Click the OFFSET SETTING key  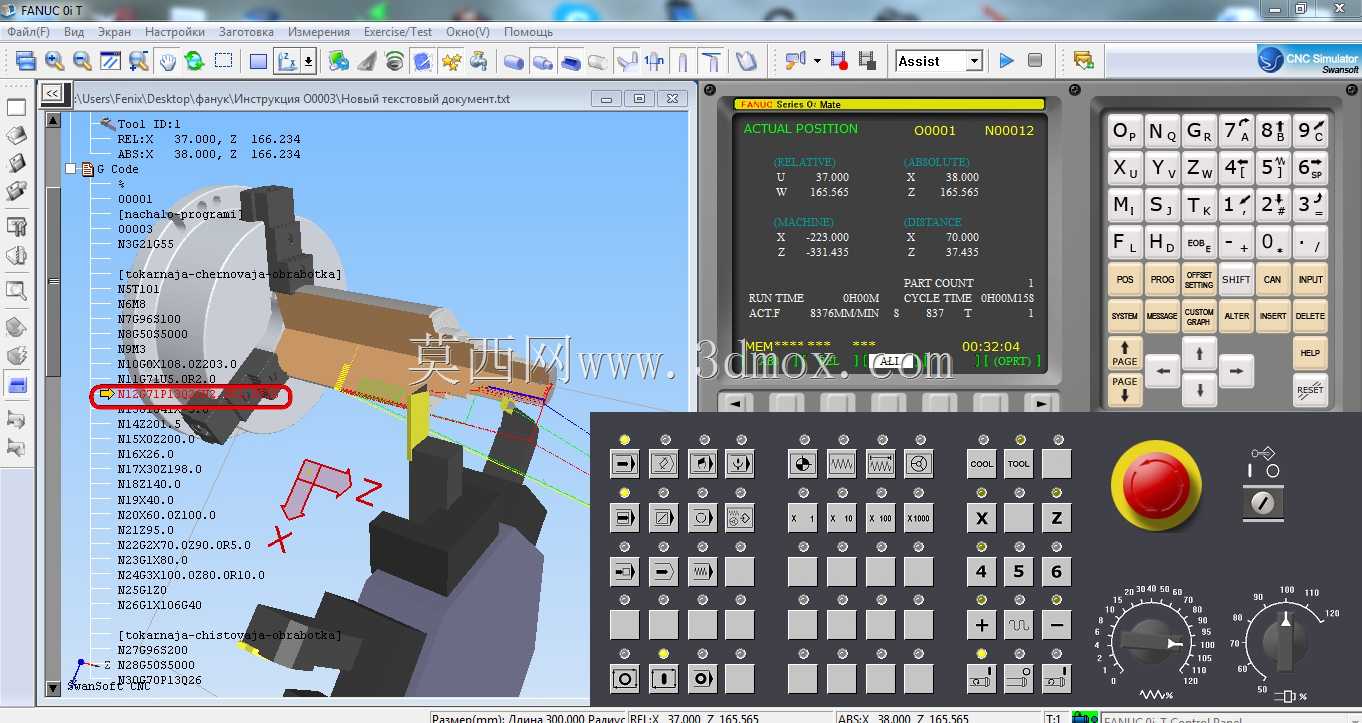[x=1199, y=280]
